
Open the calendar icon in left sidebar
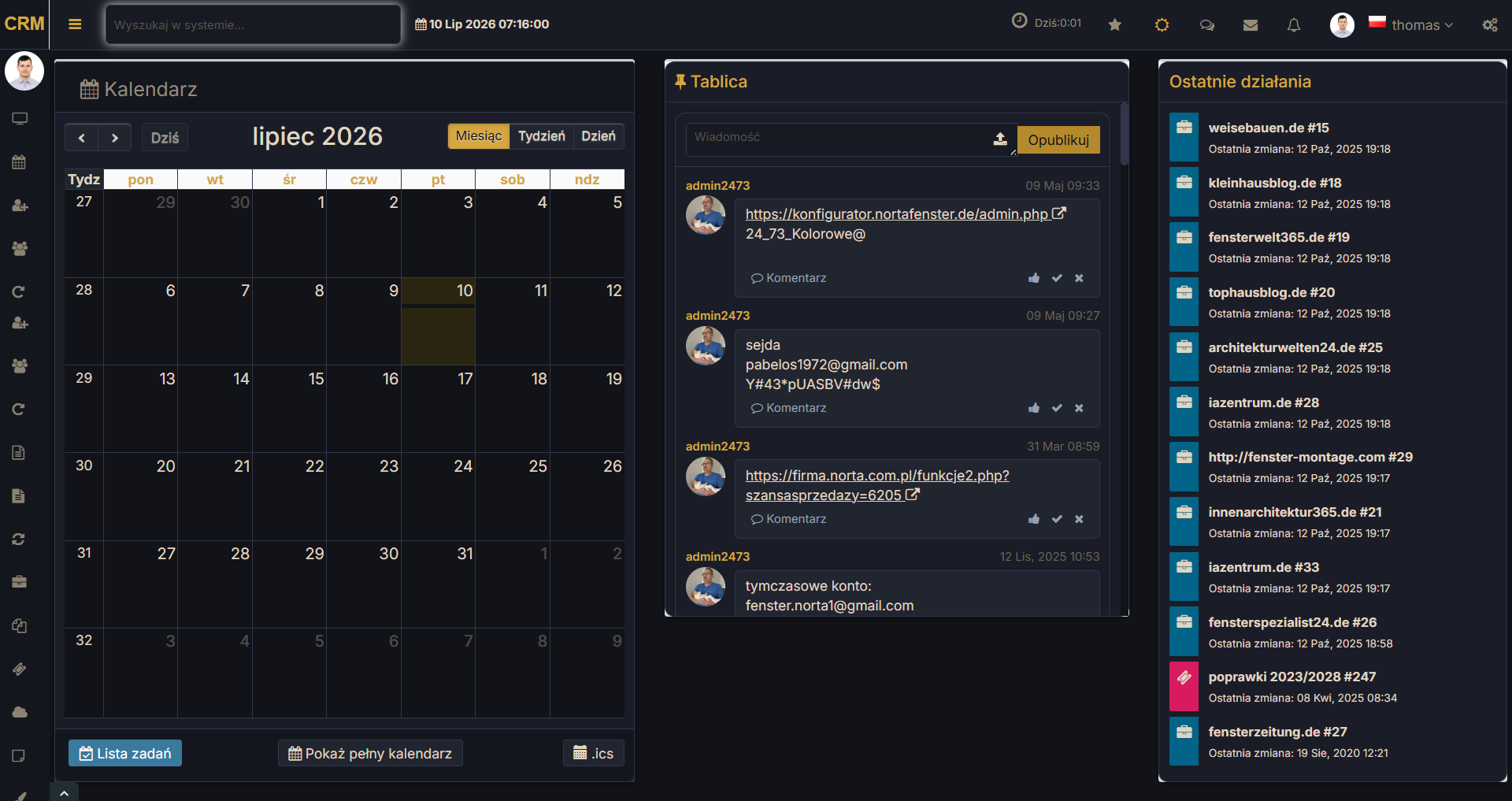coord(20,162)
